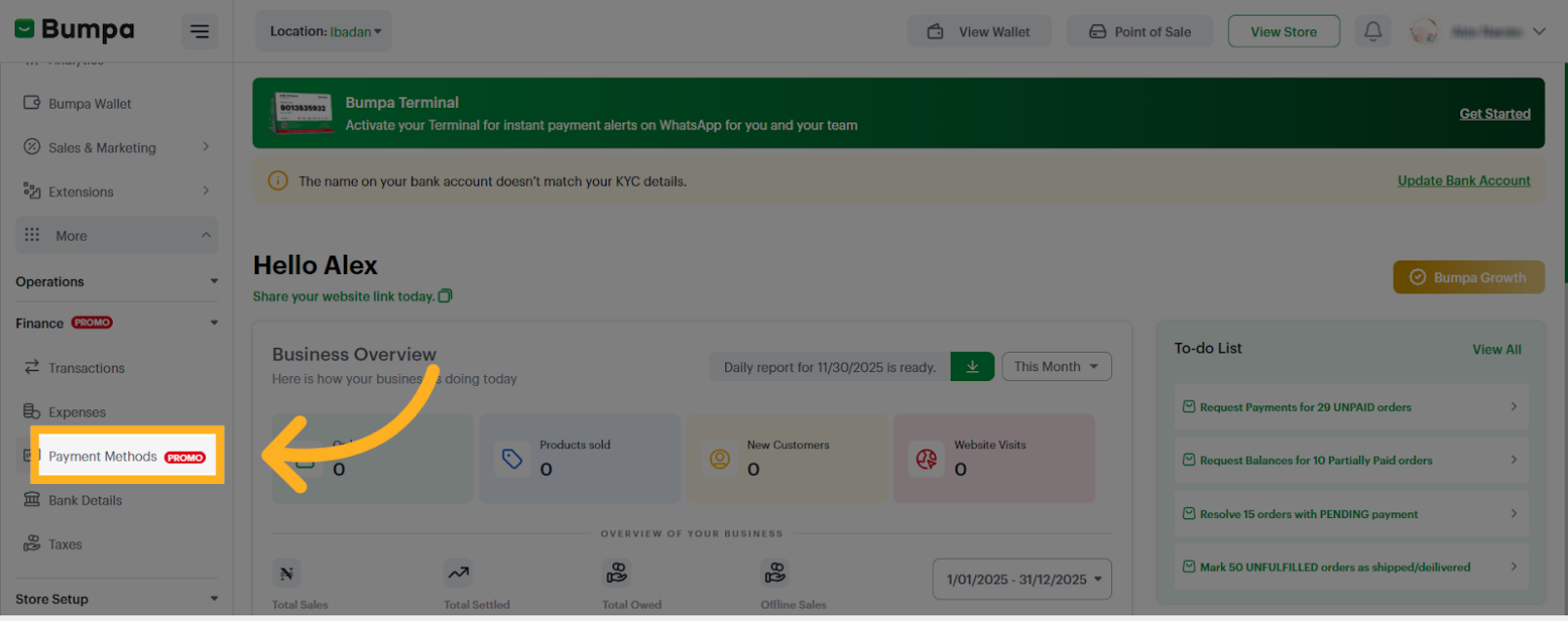Click chevron on PENDING payment to-do item
1568x621 pixels.
1514,513
